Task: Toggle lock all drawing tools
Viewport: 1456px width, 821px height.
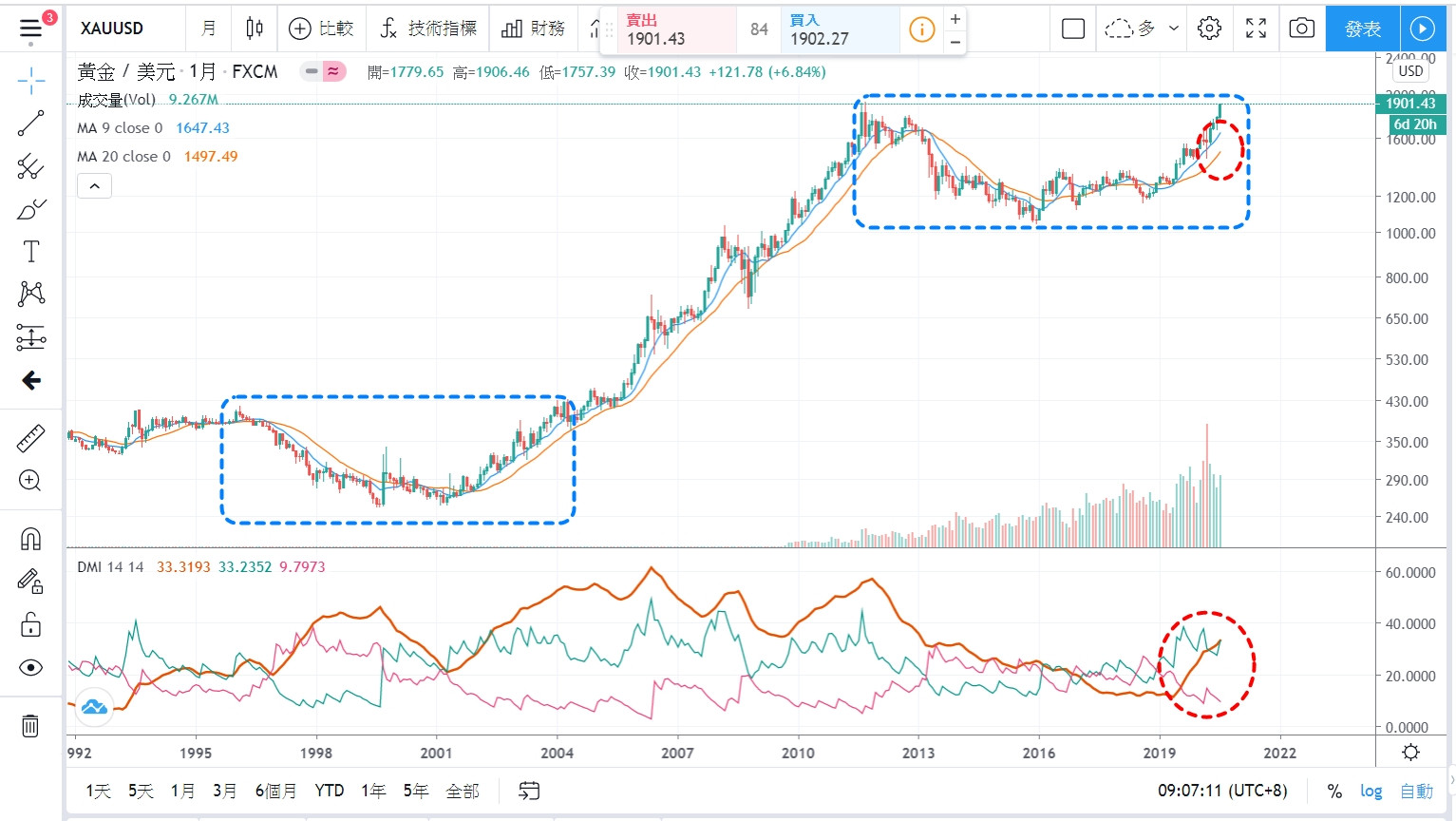Action: tap(30, 624)
